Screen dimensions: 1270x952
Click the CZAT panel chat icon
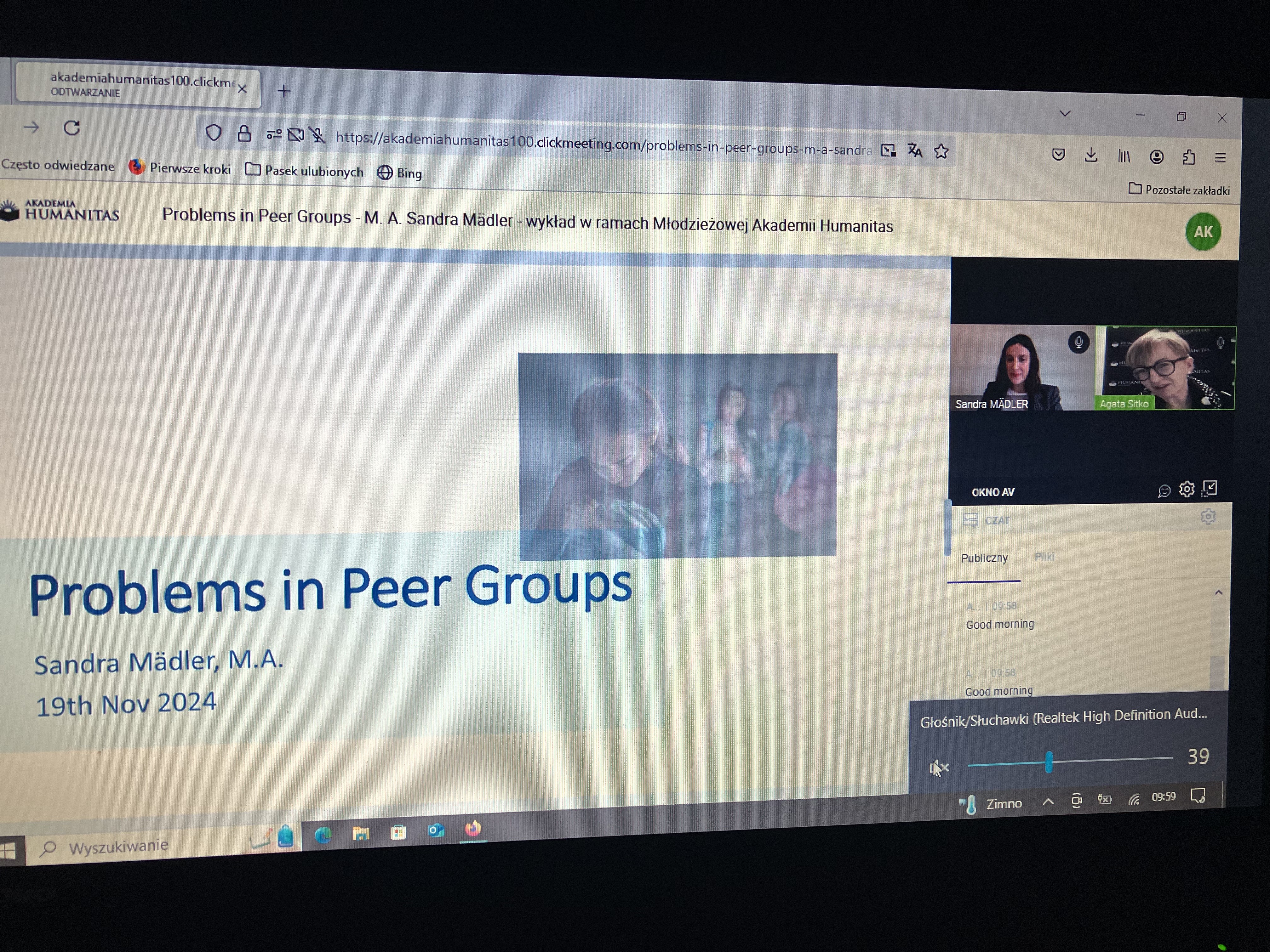970,520
